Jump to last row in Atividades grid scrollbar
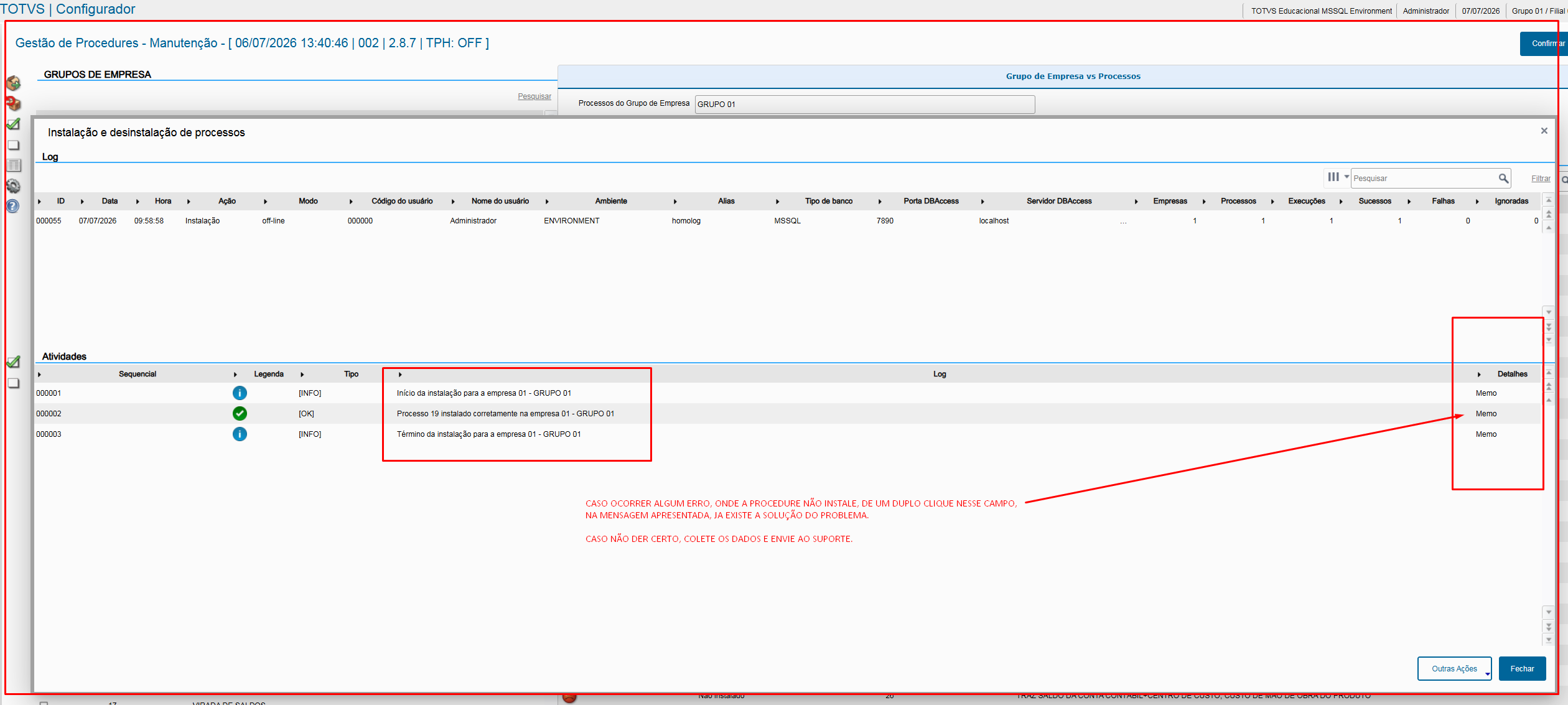This screenshot has width=1568, height=705. 1549,640
